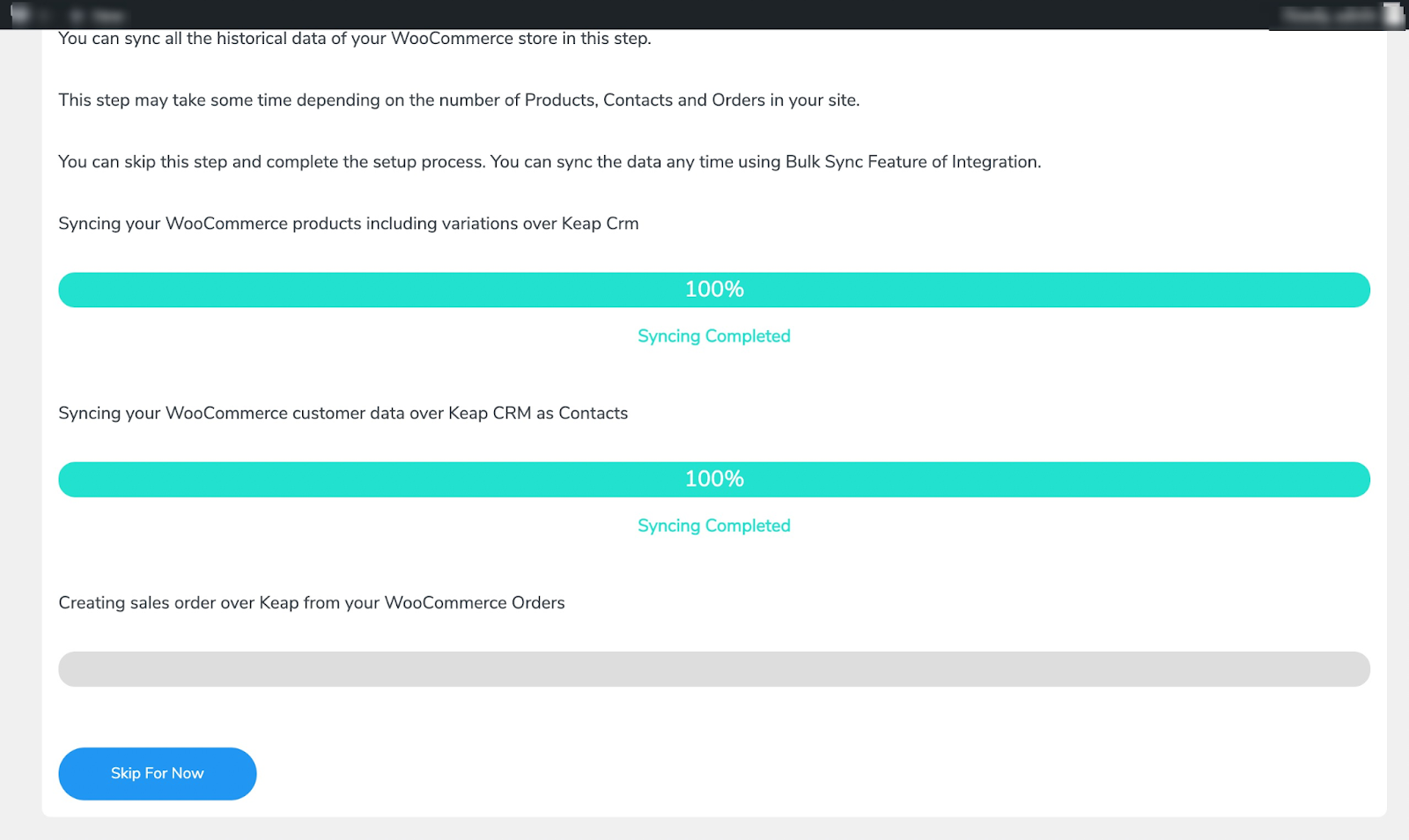Viewport: 1409px width, 840px height.
Task: Click the user avatar in the admin bar
Action: (1392, 15)
